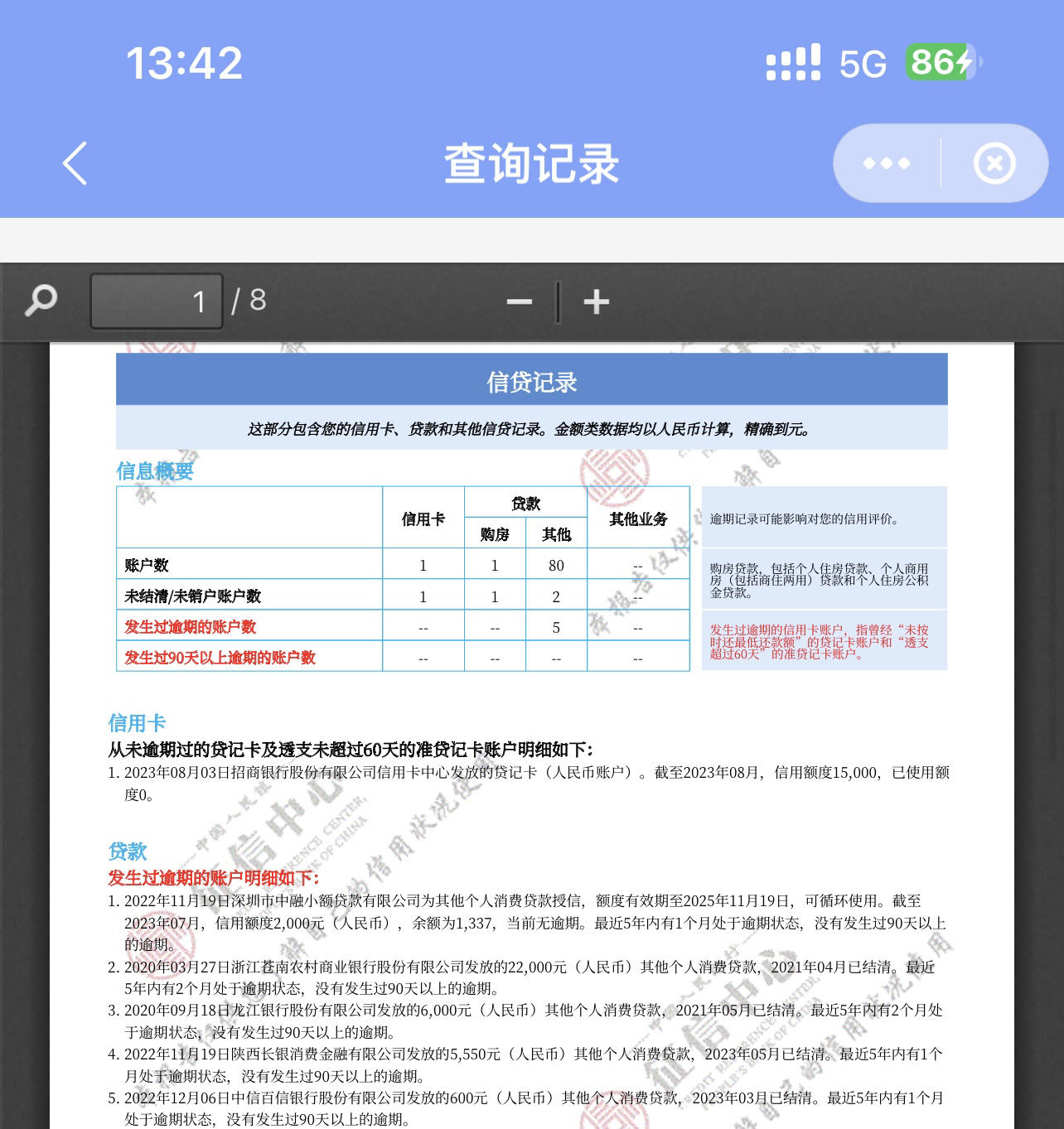Tap the 信贷记录 section header
The height and width of the screenshot is (1129, 1064).
click(x=532, y=381)
